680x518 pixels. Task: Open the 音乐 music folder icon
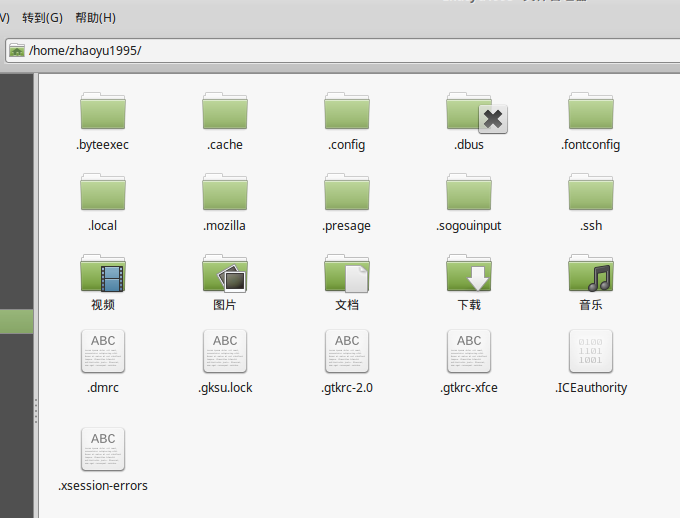tap(591, 273)
